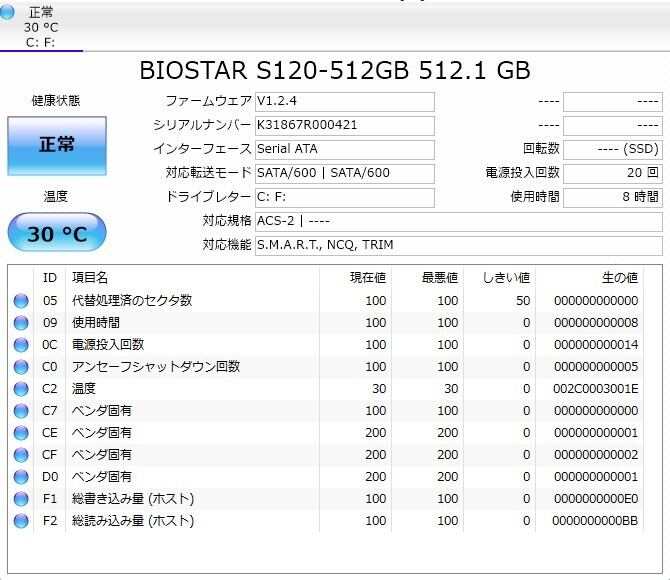Click the ID column header
670x580 pixels.
[x=50, y=278]
